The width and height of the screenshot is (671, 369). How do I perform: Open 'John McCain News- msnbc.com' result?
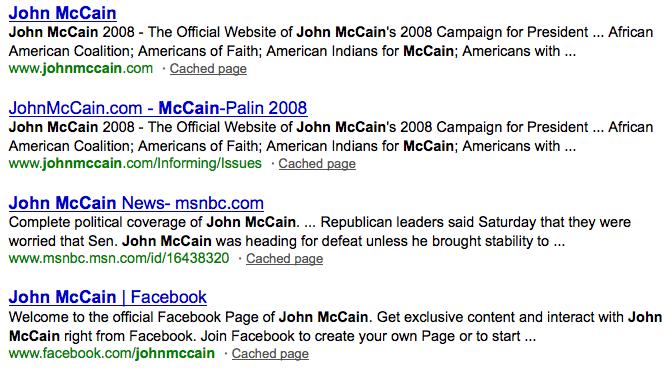(136, 203)
